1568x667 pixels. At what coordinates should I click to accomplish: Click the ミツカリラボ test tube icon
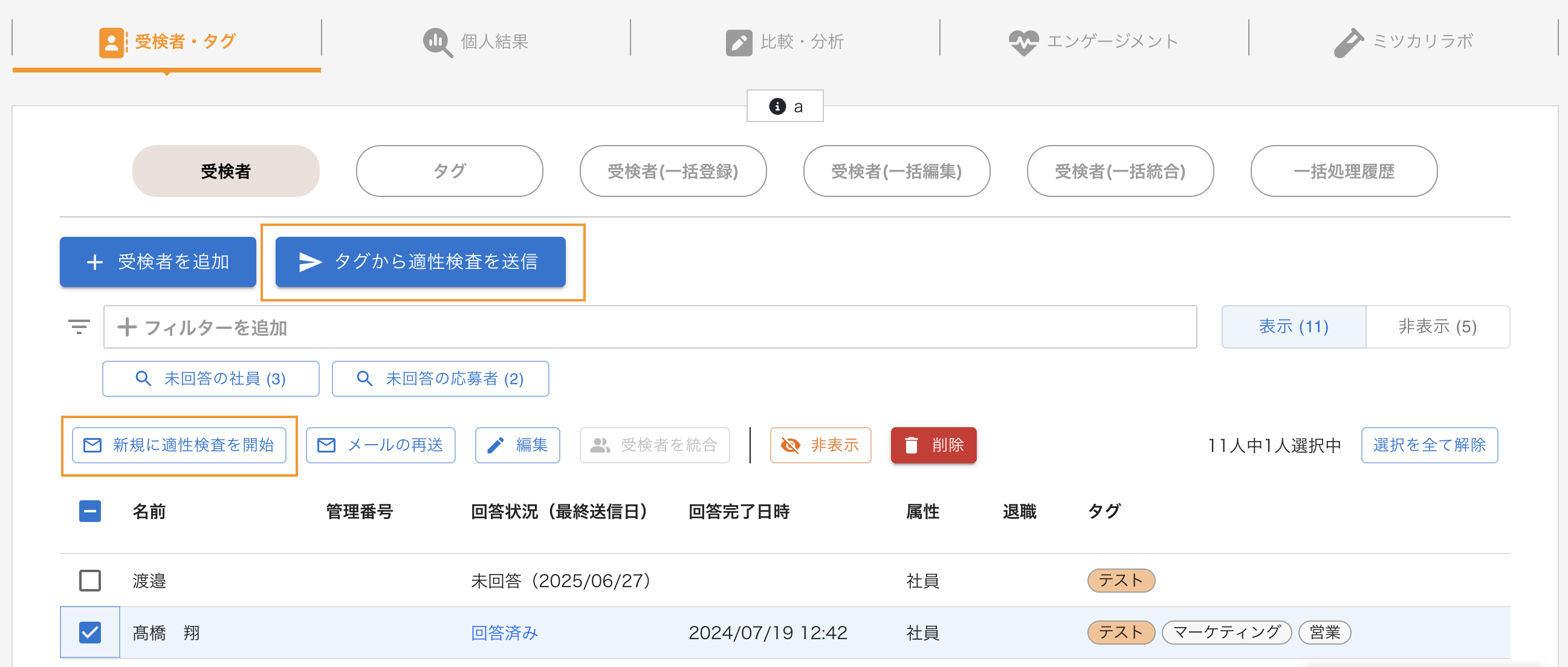pos(1347,43)
